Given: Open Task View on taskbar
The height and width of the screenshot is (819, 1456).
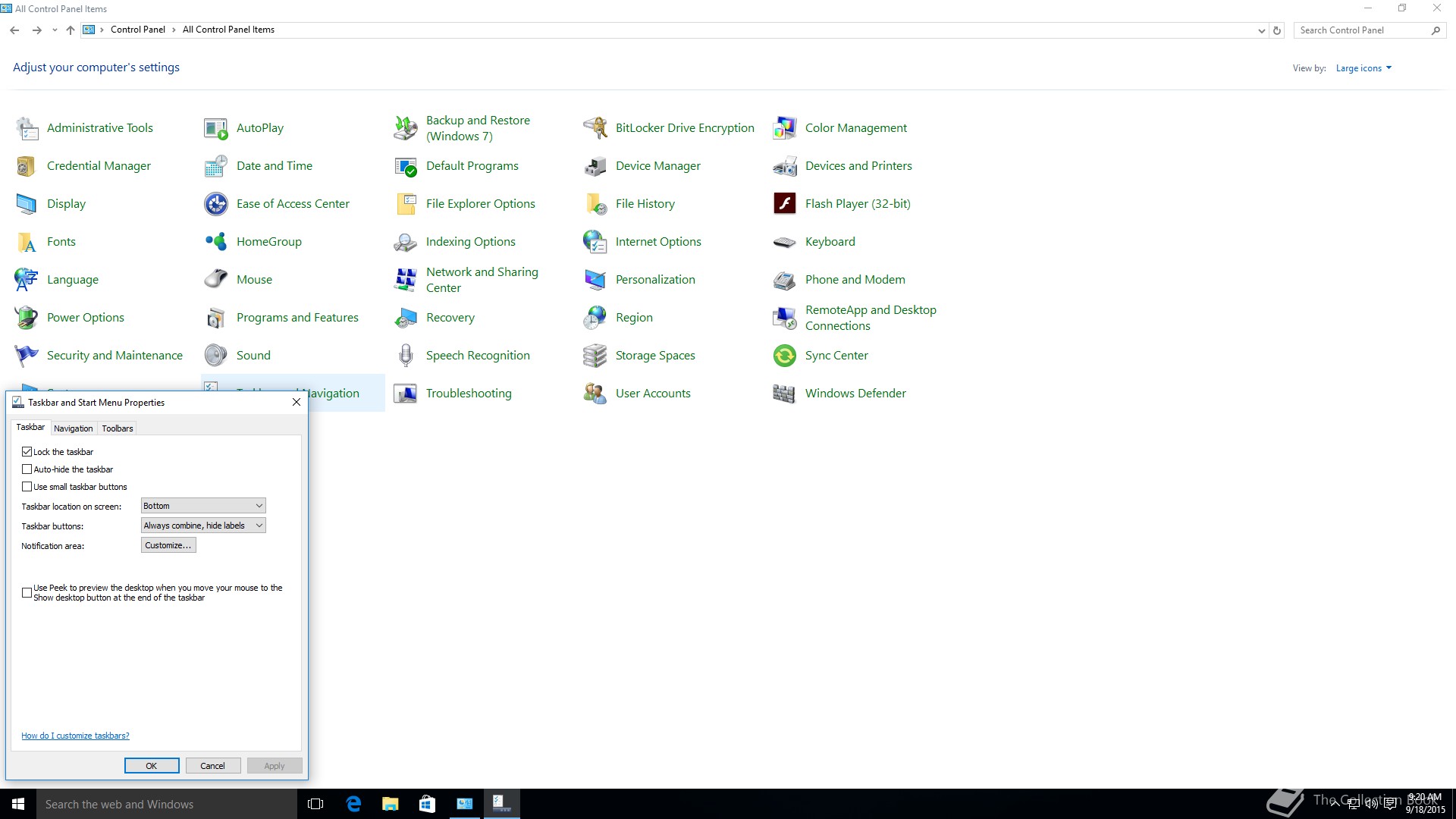Looking at the screenshot, I should click(315, 804).
